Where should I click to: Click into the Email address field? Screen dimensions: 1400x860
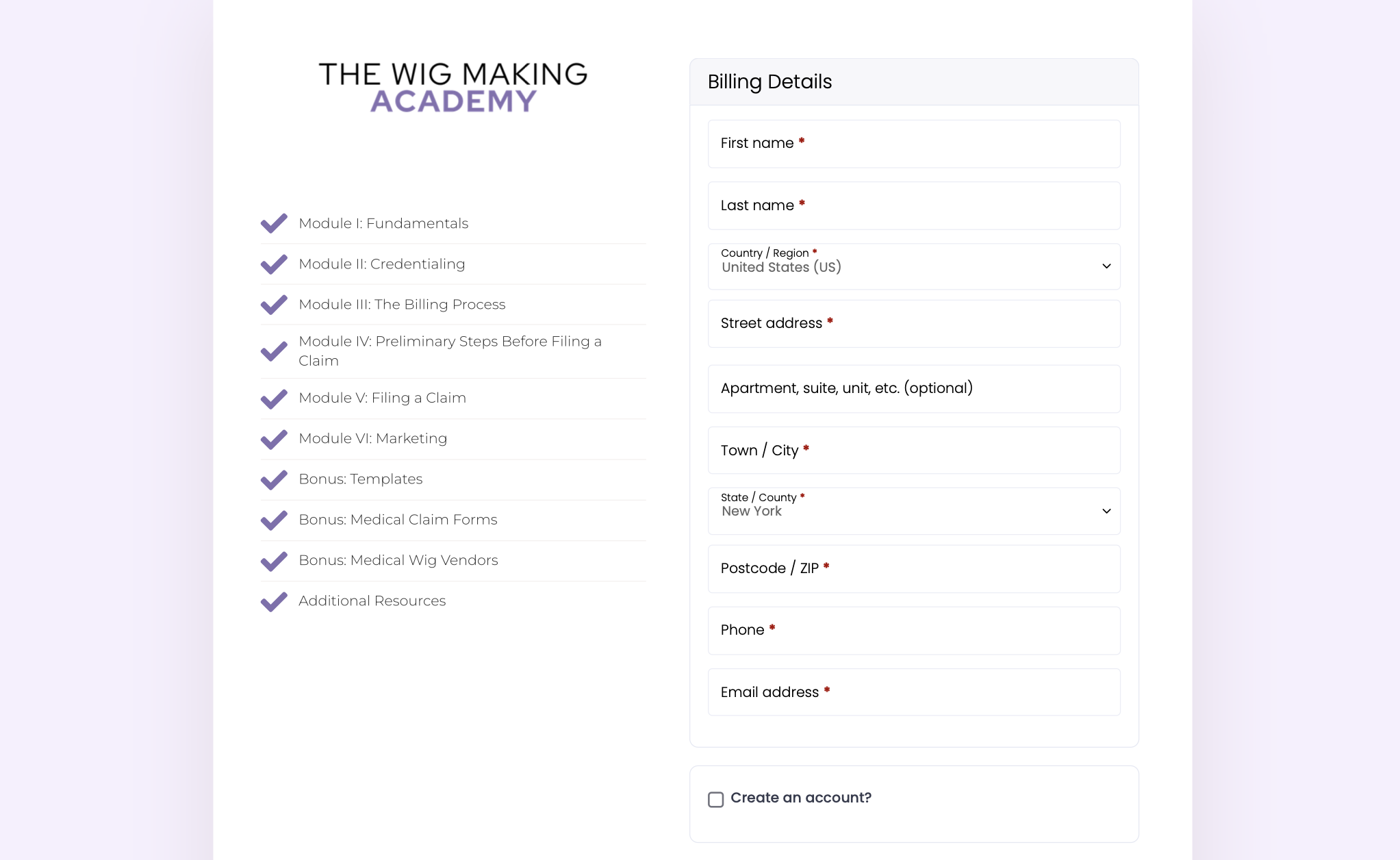point(913,692)
